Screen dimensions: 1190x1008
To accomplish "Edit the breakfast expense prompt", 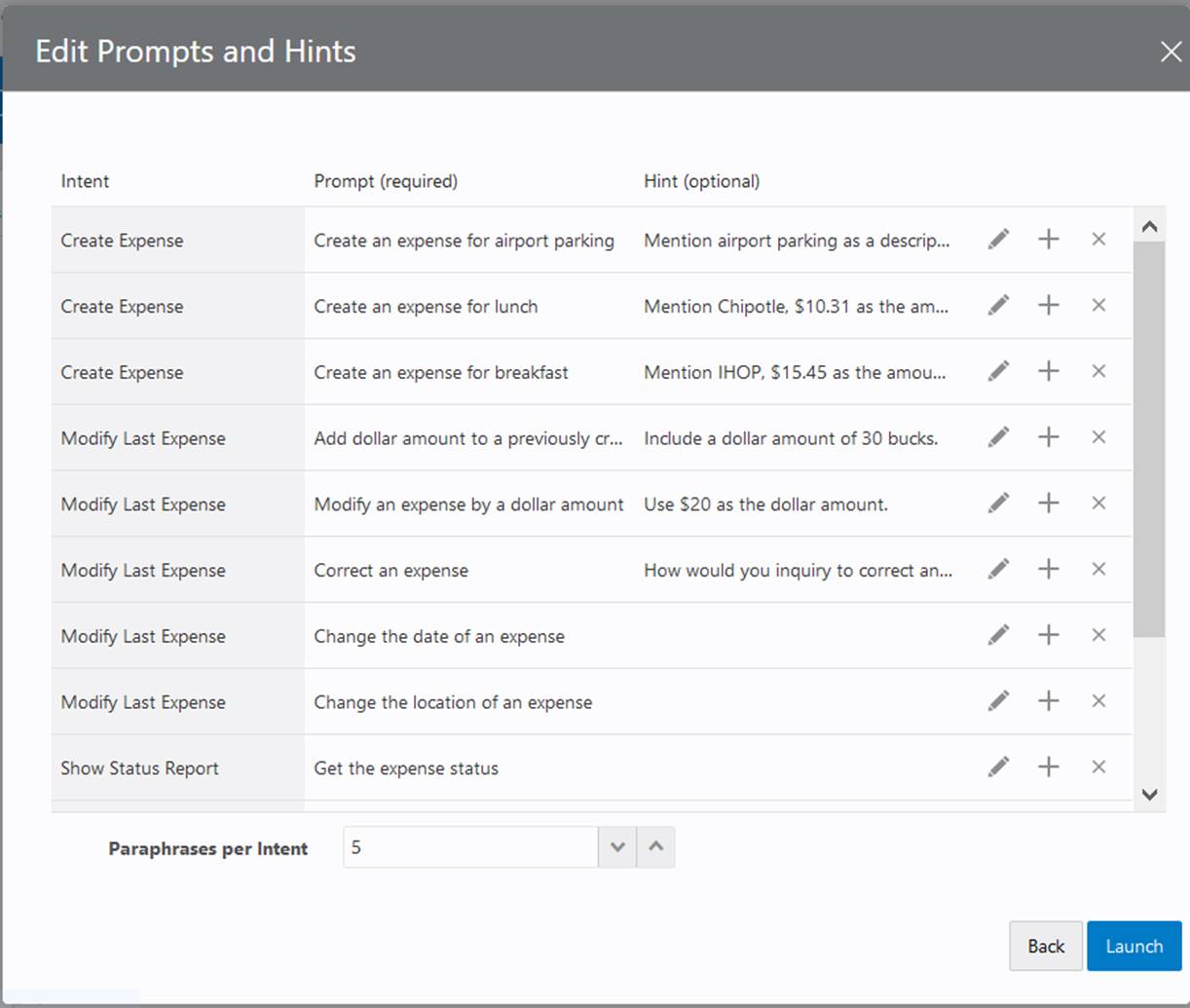I will point(999,371).
